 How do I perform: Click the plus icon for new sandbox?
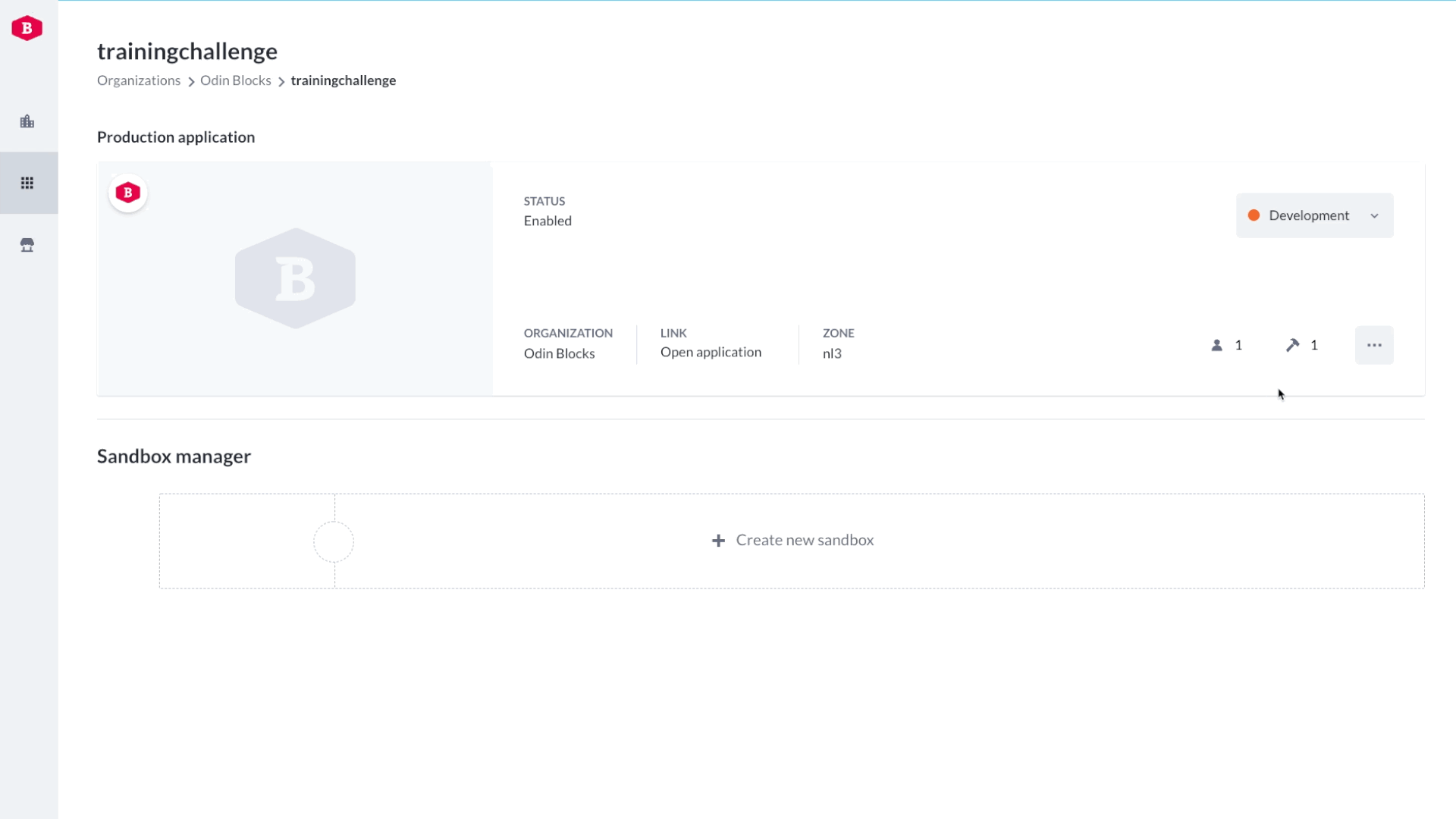(x=718, y=541)
